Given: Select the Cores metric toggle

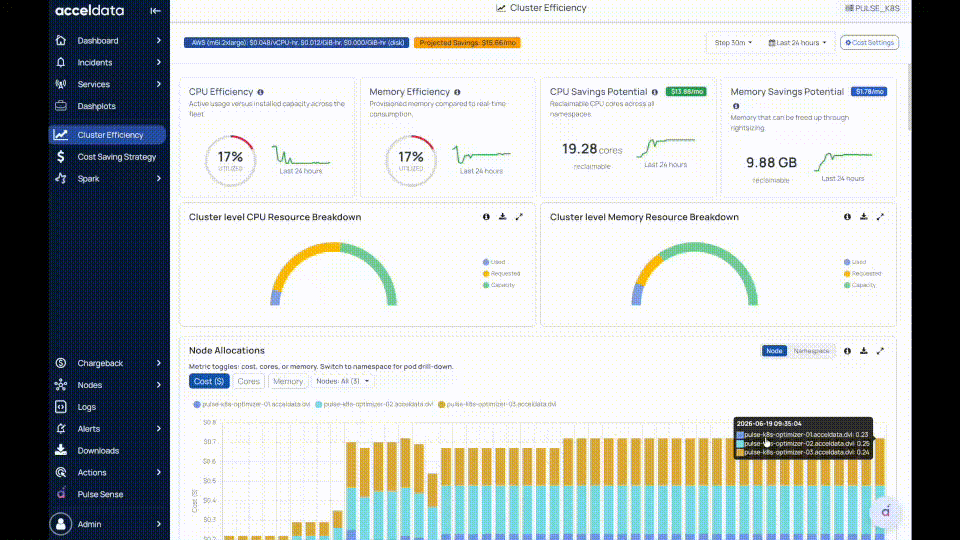Looking at the screenshot, I should pyautogui.click(x=249, y=381).
